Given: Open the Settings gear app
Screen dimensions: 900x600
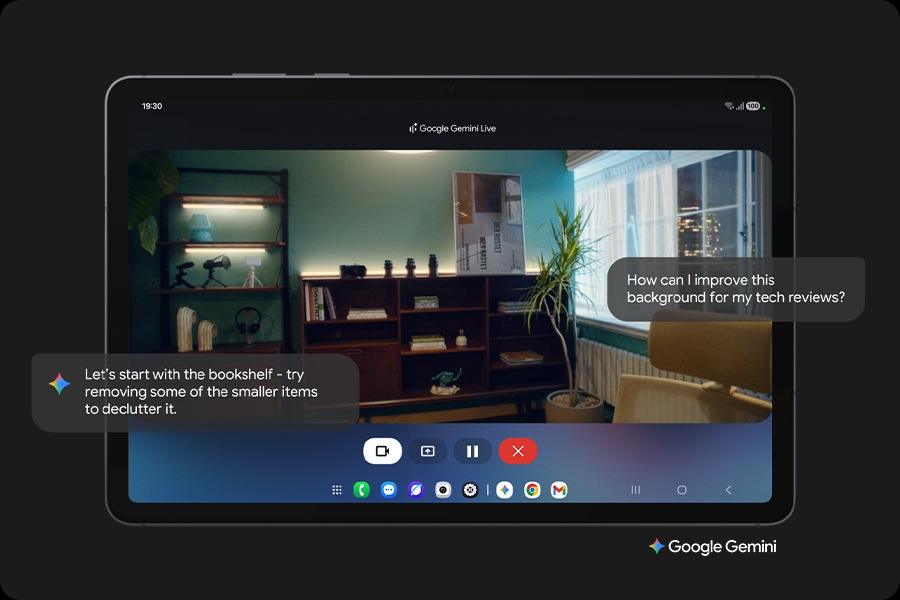Looking at the screenshot, I should point(470,490).
